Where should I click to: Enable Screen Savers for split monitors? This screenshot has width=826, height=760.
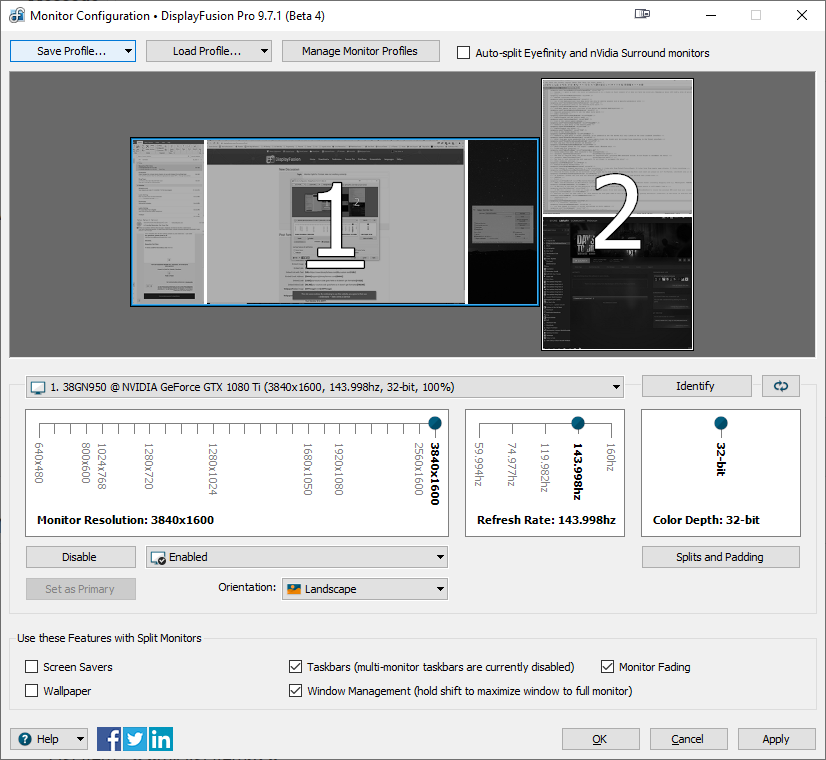point(32,667)
